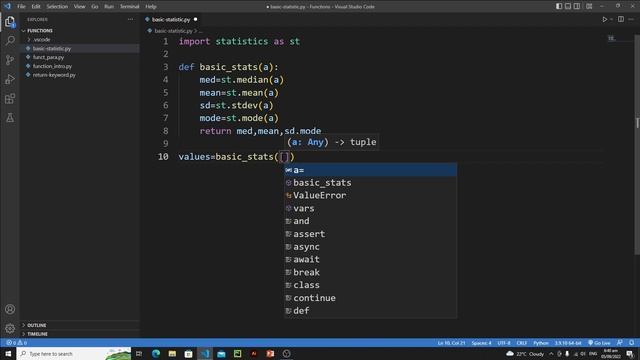Open the Manage gear icon
Viewport: 640px width, 360px height.
(x=10, y=328)
